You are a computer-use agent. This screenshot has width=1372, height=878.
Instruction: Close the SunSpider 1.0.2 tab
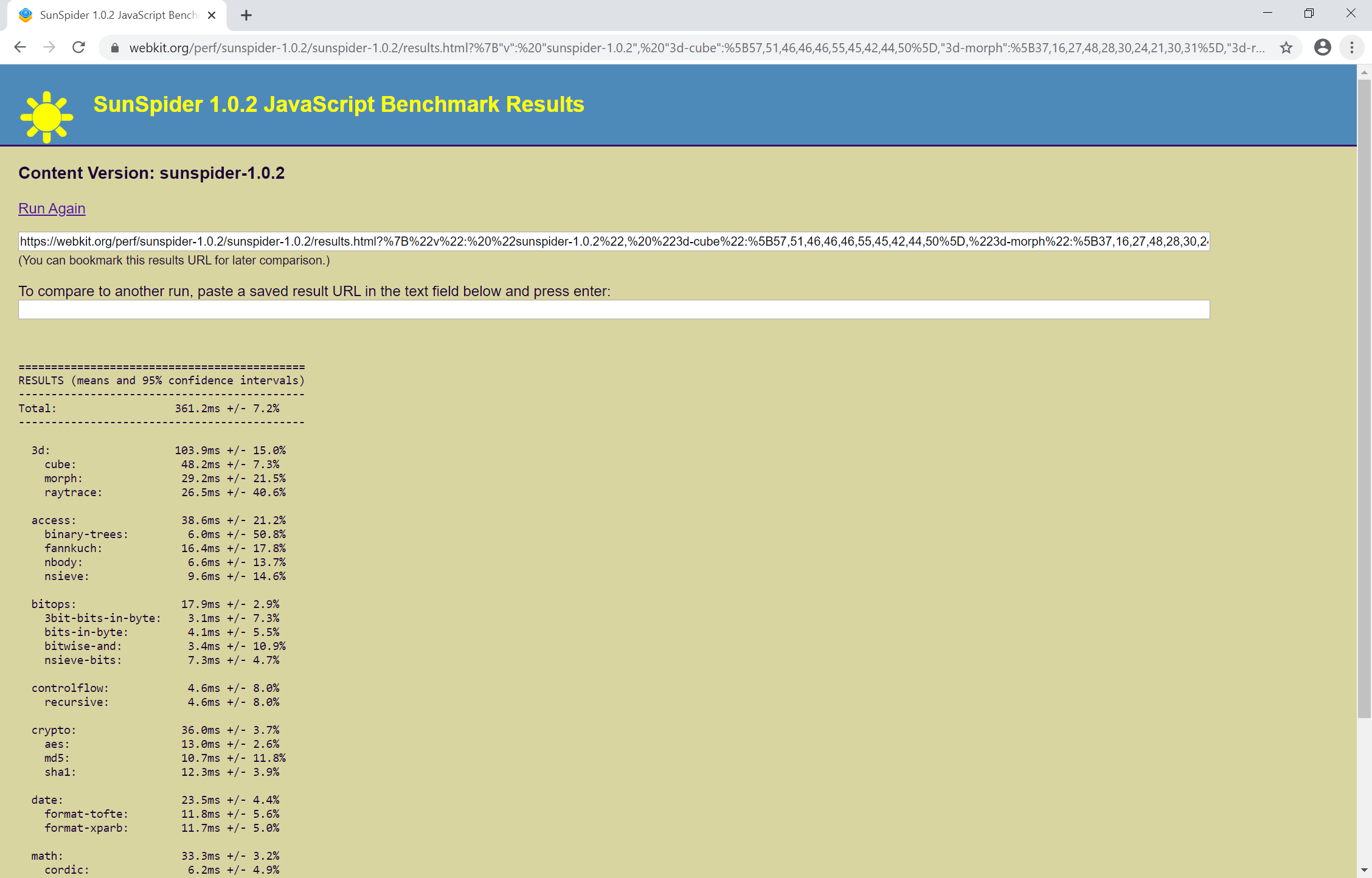(x=212, y=15)
